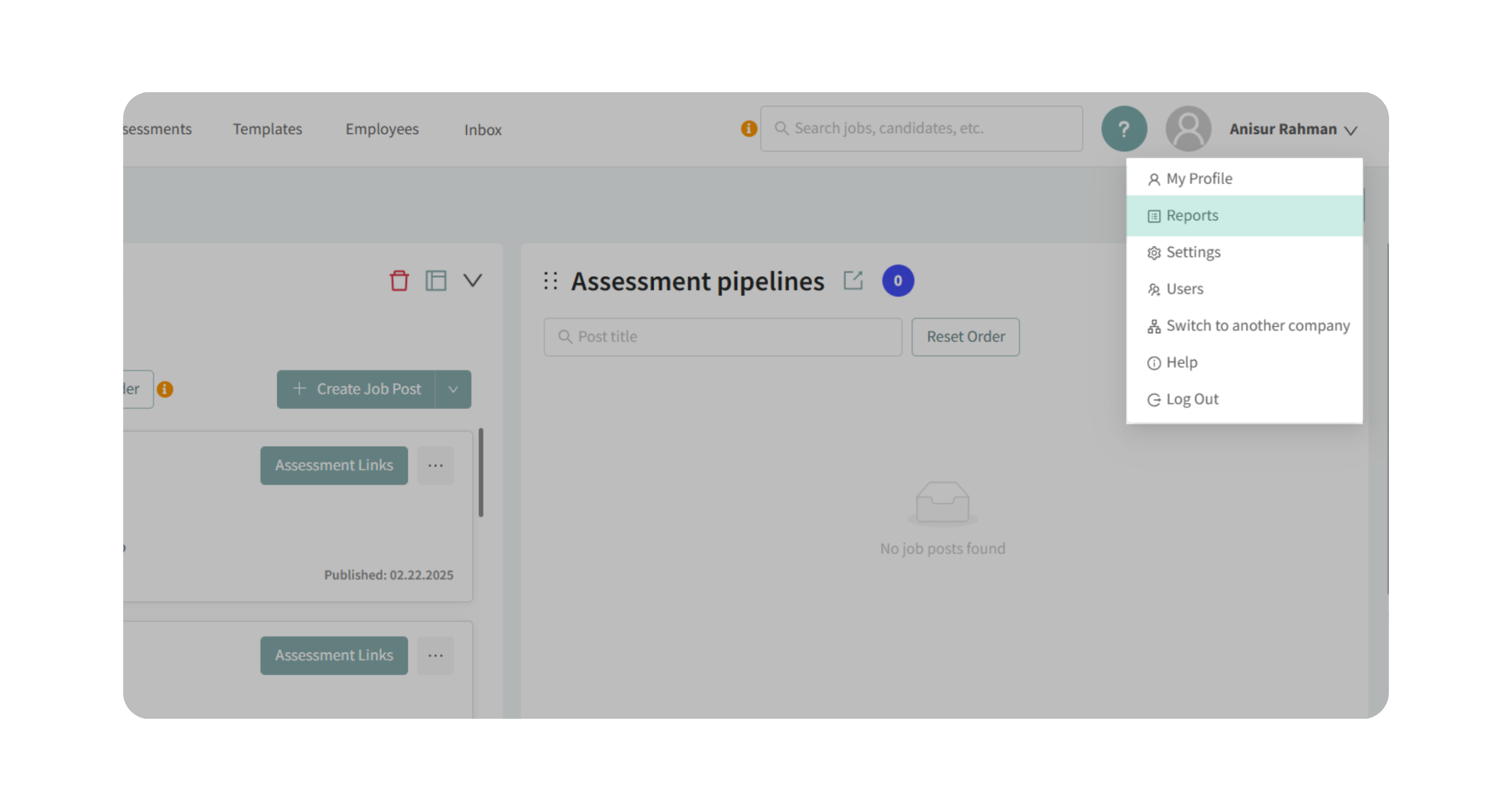Select Log Out from the menu
1512x811 pixels.
pos(1191,400)
